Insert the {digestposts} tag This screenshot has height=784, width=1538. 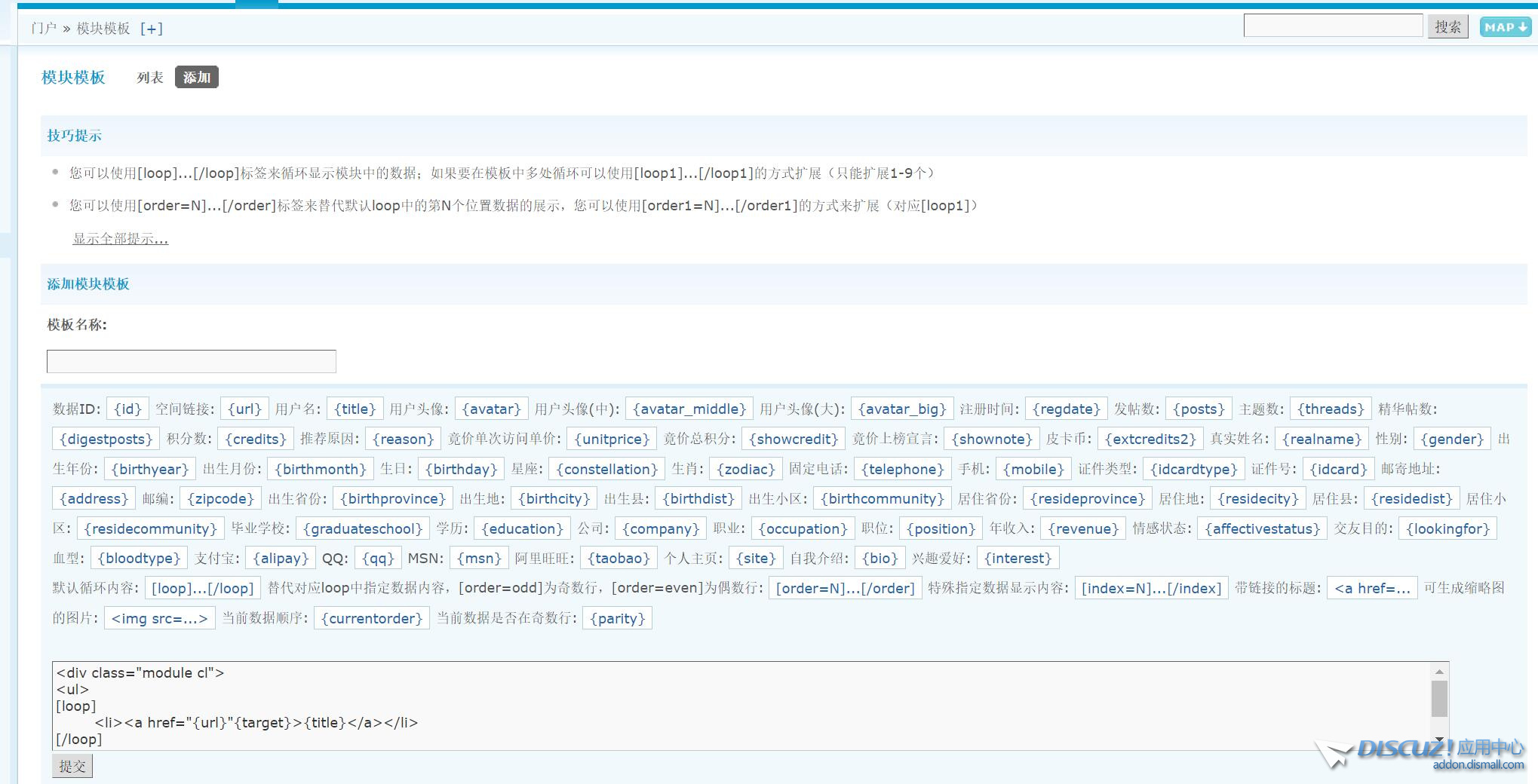coord(106,439)
